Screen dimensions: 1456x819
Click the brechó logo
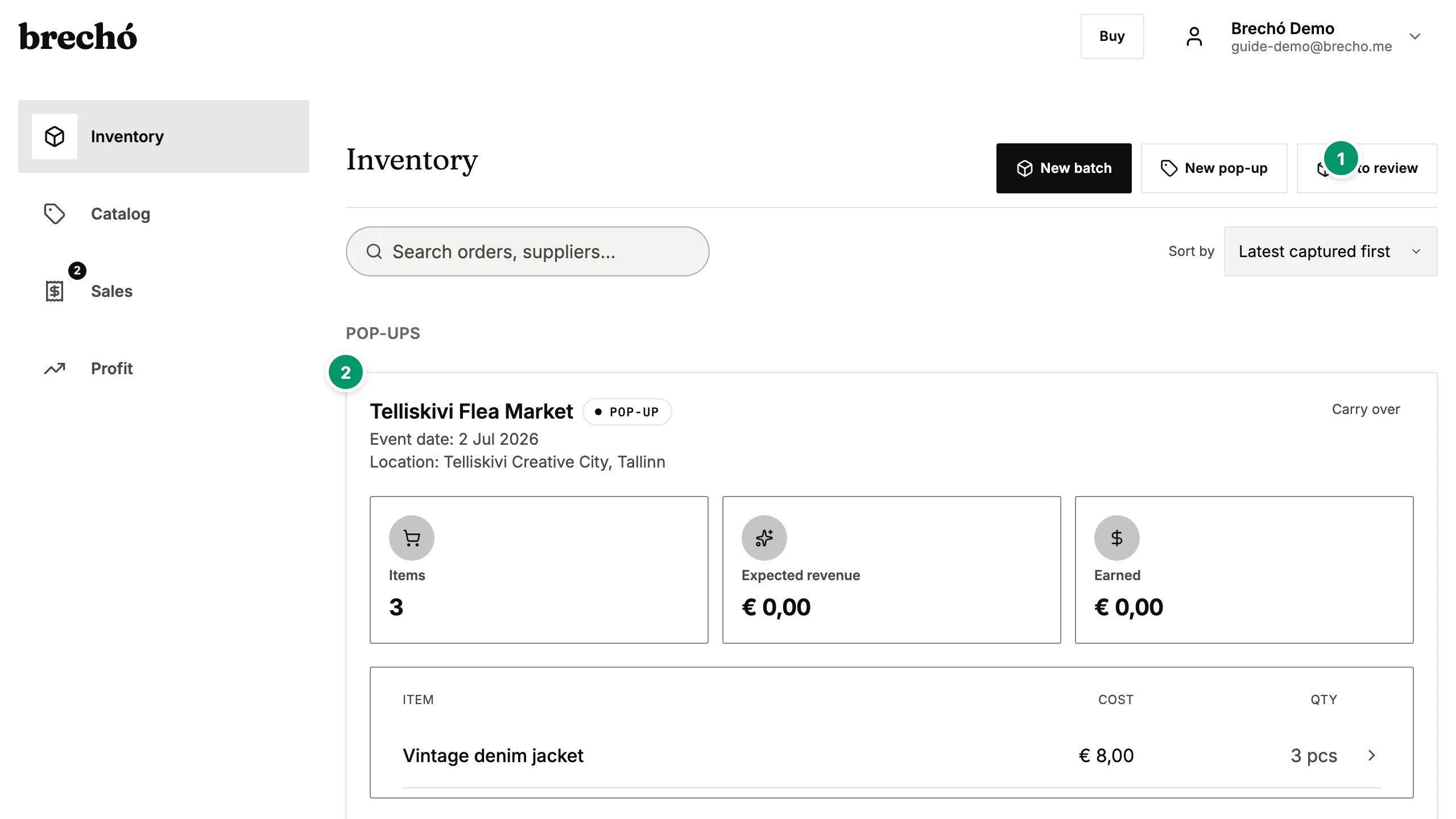point(78,36)
